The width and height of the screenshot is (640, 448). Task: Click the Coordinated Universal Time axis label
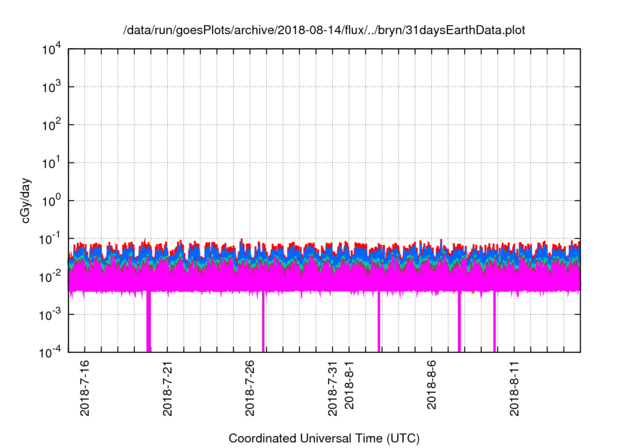[x=324, y=438]
